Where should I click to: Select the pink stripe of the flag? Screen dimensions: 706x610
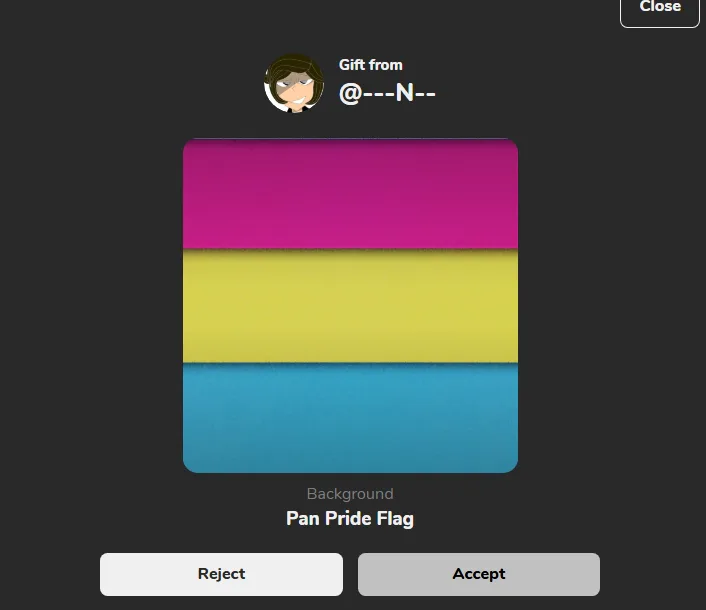click(350, 194)
